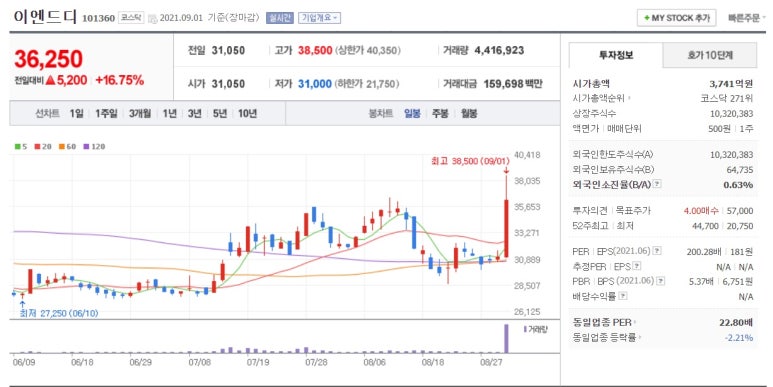
Task: Click target price 57,000
Action: (x=739, y=211)
